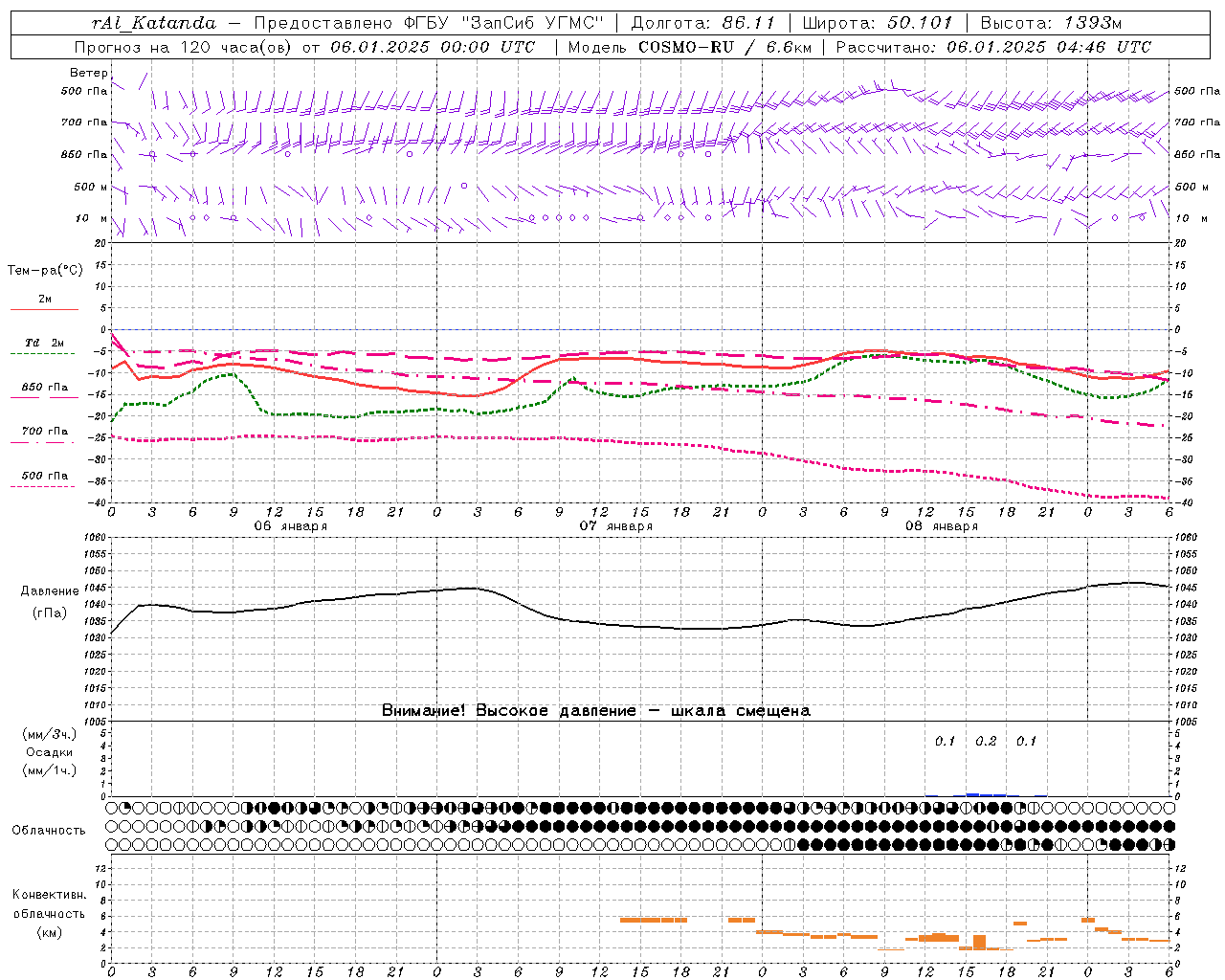Select the provider text ФГБУ "ЗапСиб УГМС"
1225x980 pixels.
coord(502,23)
